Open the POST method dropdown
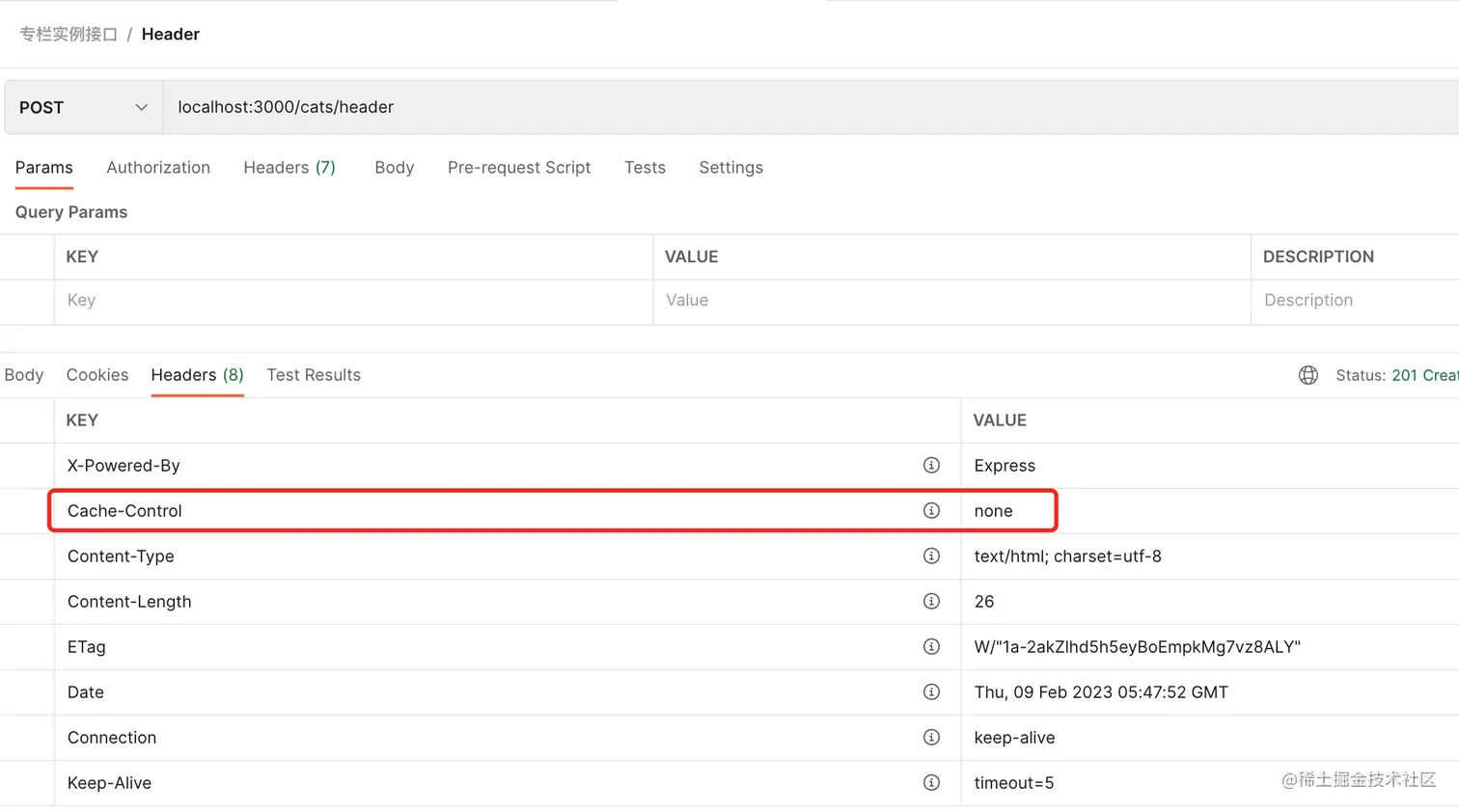This screenshot has height=812, width=1459. (x=84, y=107)
